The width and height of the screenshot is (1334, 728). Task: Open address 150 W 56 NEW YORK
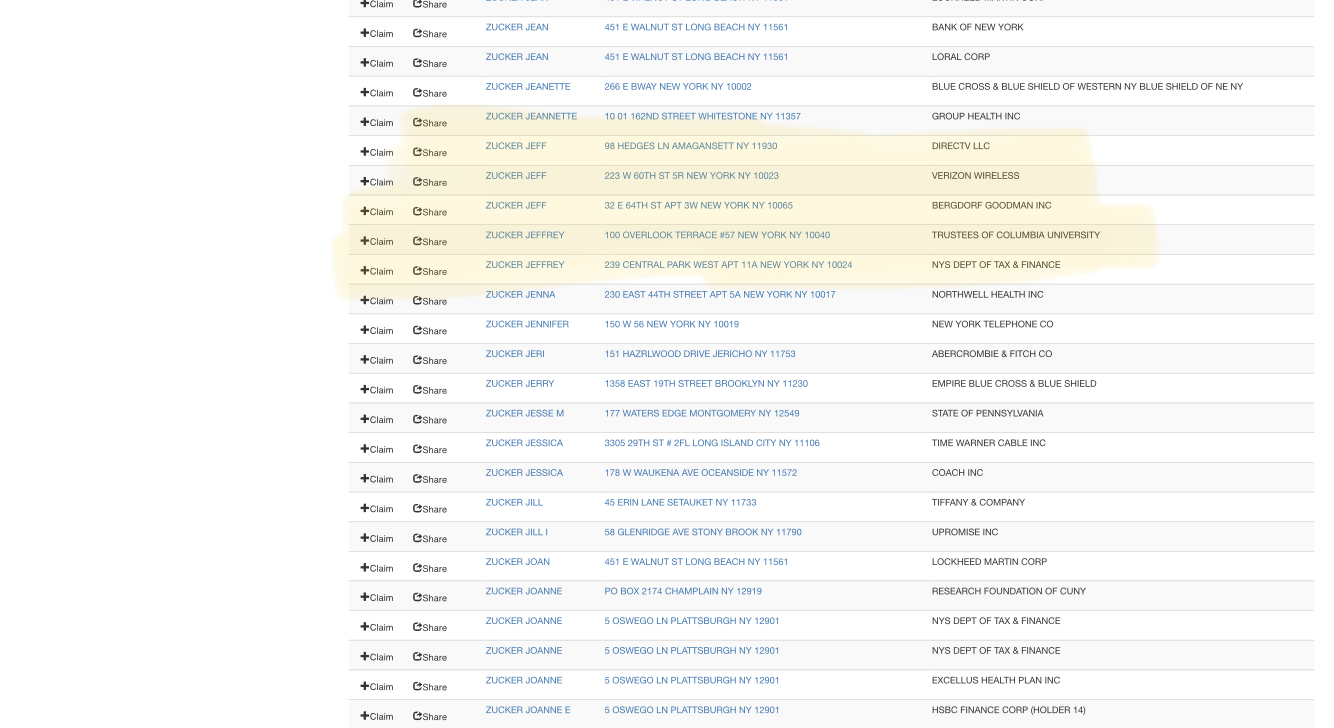click(671, 324)
